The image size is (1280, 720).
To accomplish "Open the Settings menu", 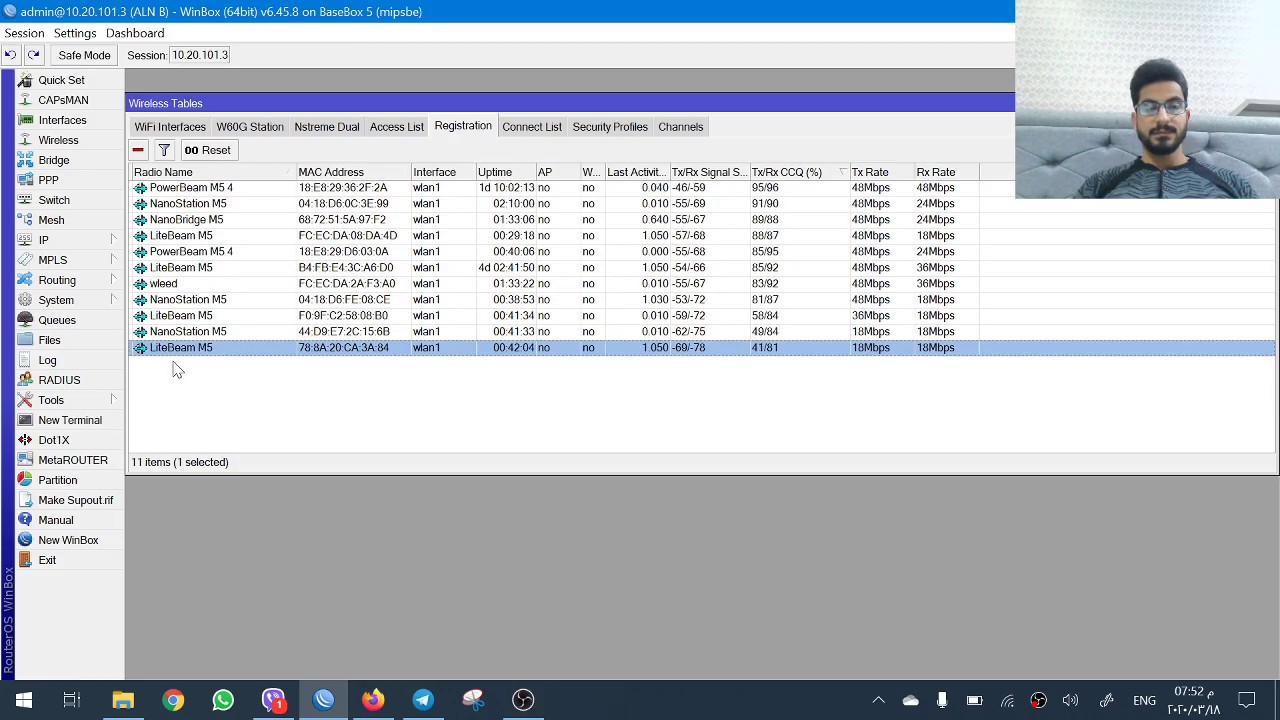I will [x=75, y=33].
